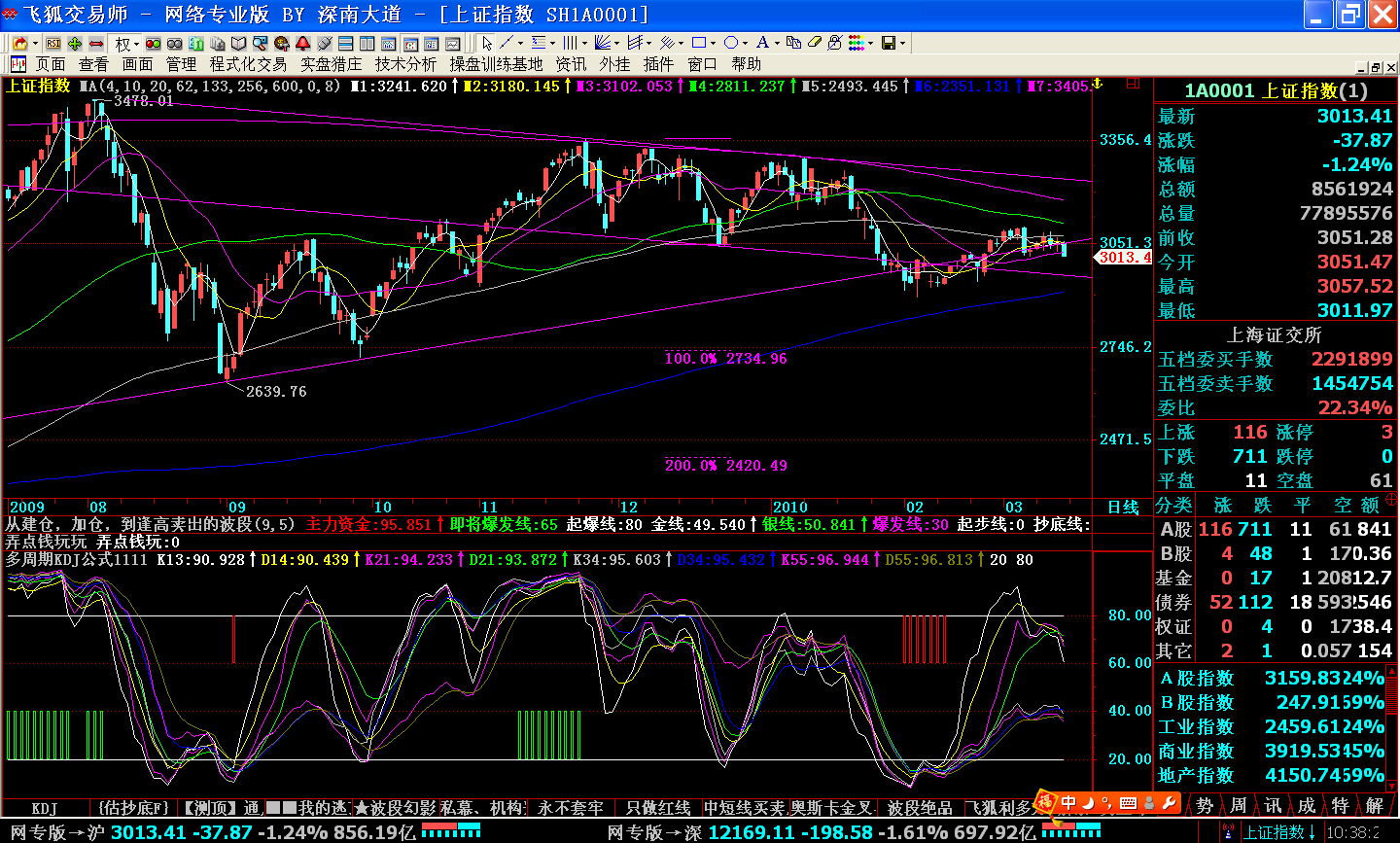1400x843 pixels.
Task: Click the wrench icon in IME bar
Action: tap(1170, 803)
